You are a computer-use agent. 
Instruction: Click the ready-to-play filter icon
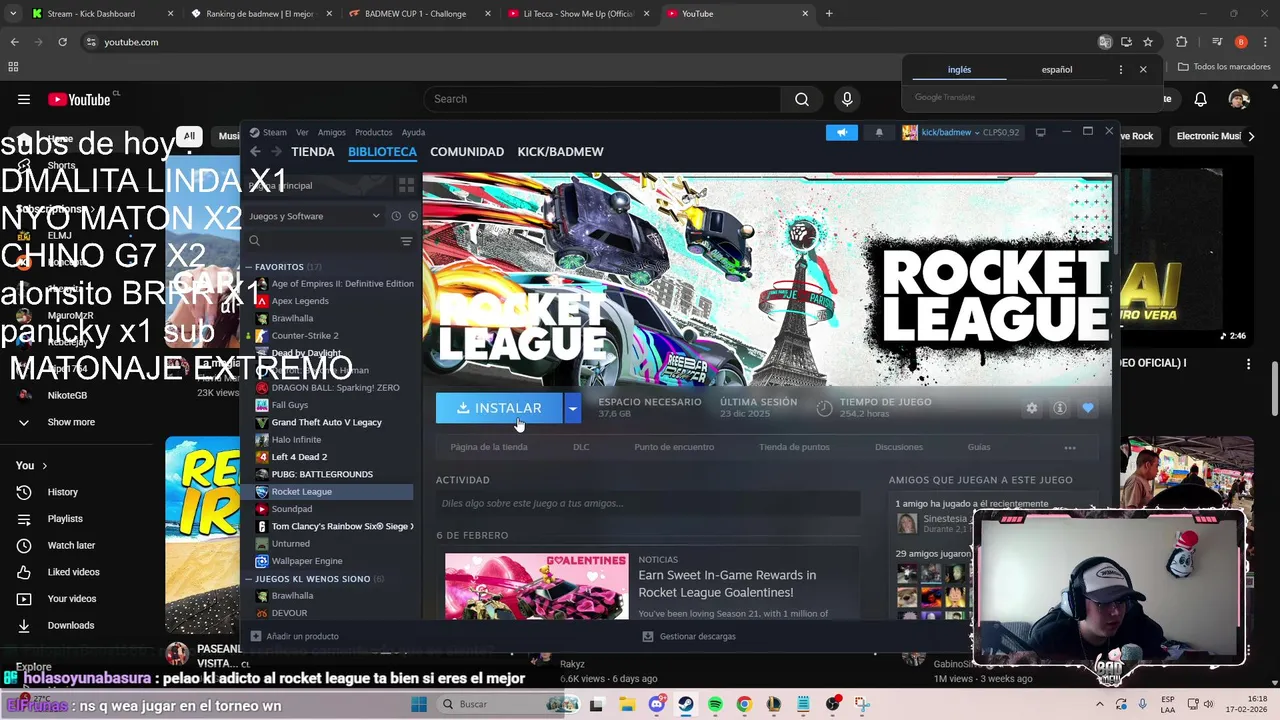tap(413, 216)
